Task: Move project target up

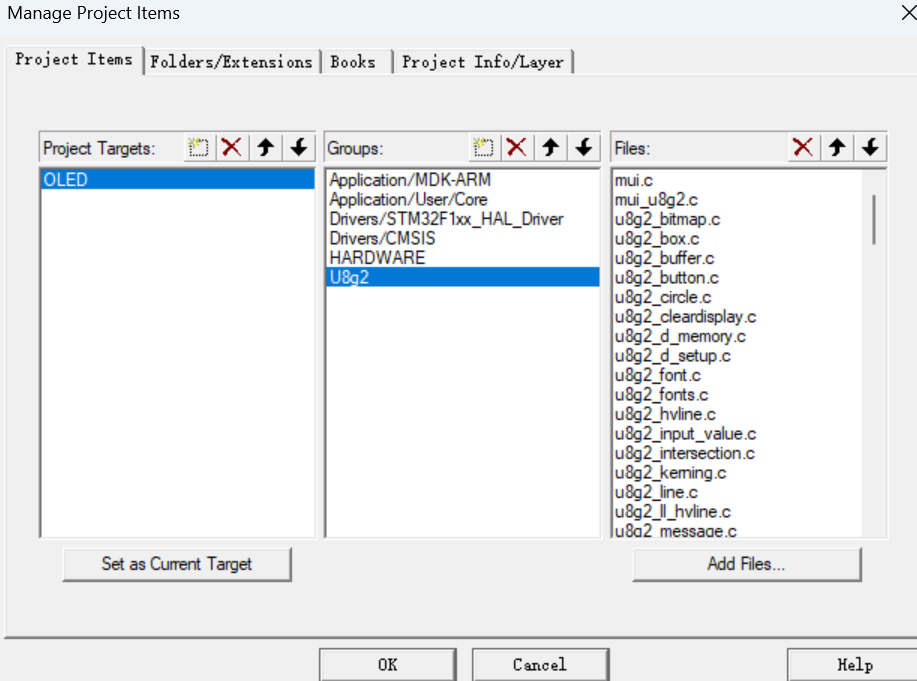Action: tap(266, 147)
